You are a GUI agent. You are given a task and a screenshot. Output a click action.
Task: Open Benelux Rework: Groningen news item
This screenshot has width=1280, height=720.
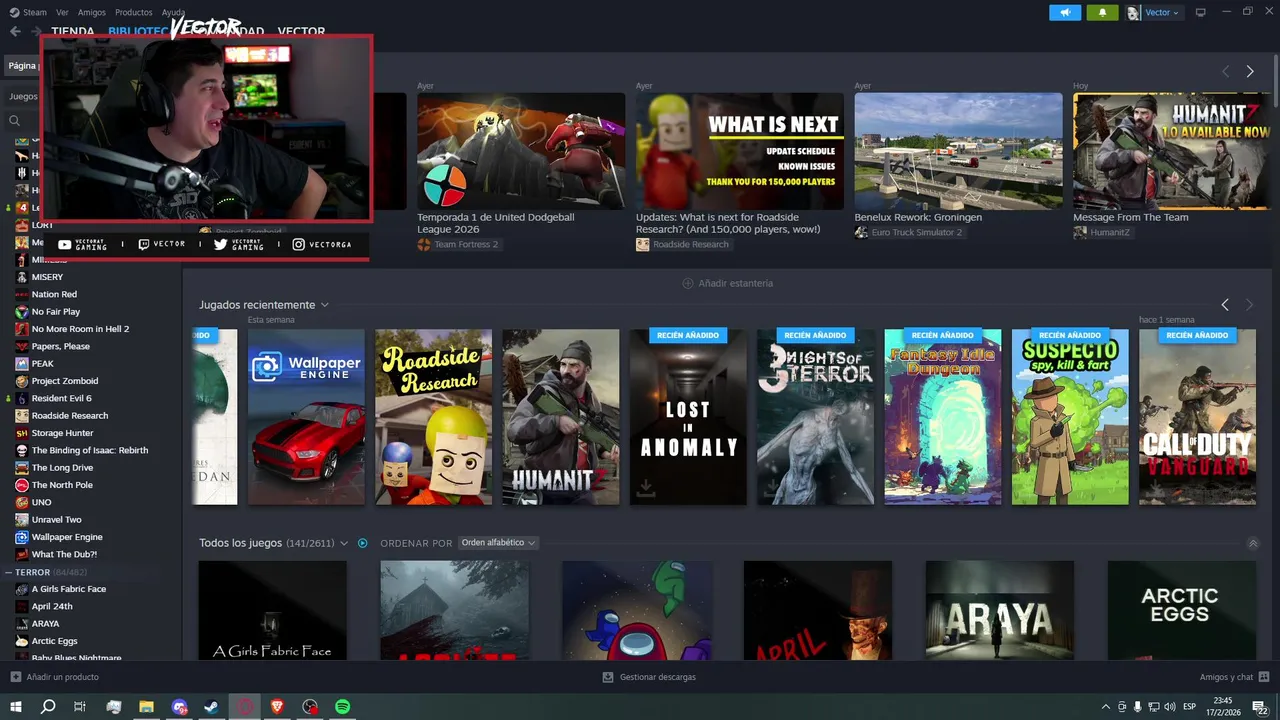point(958,151)
